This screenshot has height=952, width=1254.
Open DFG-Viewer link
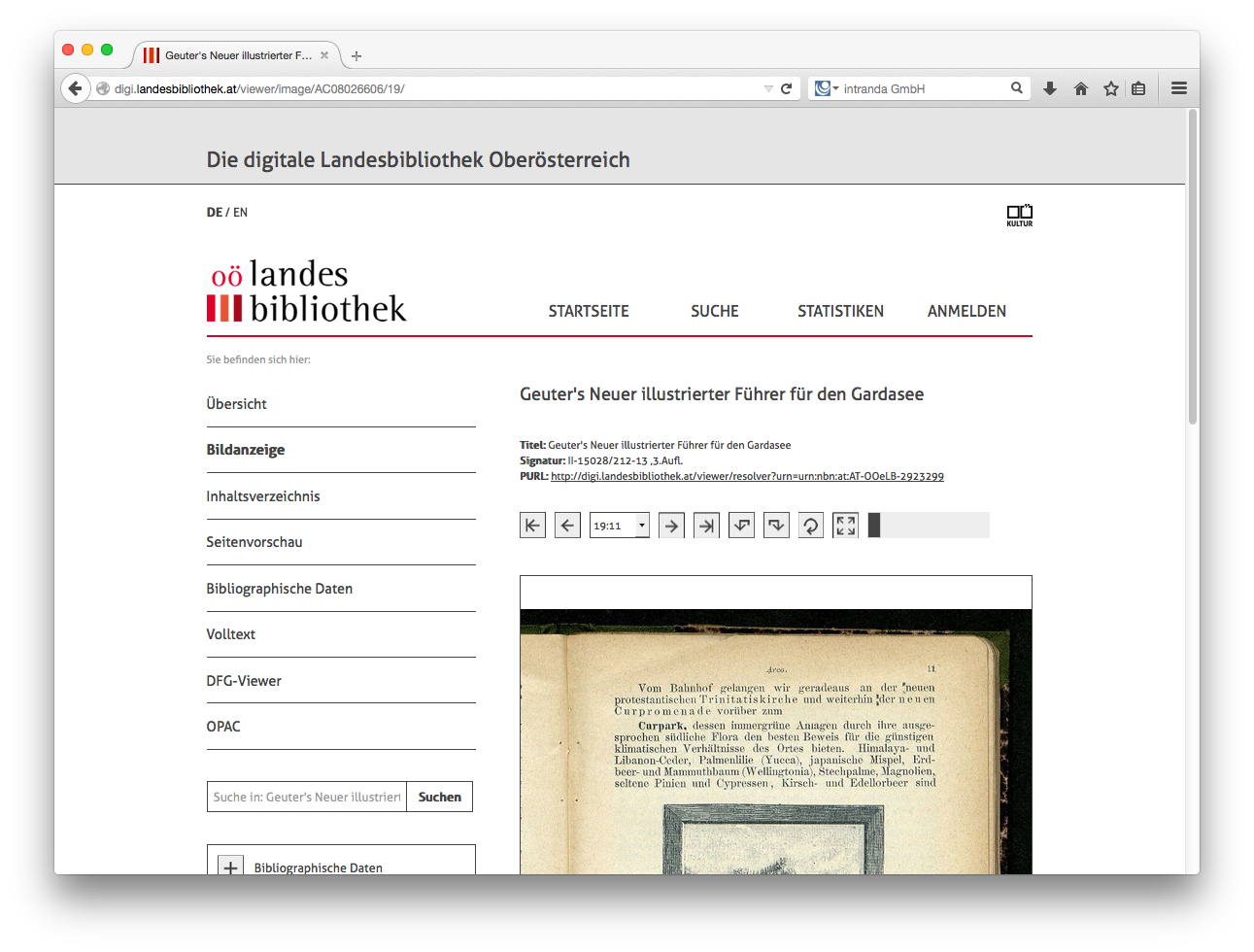244,681
